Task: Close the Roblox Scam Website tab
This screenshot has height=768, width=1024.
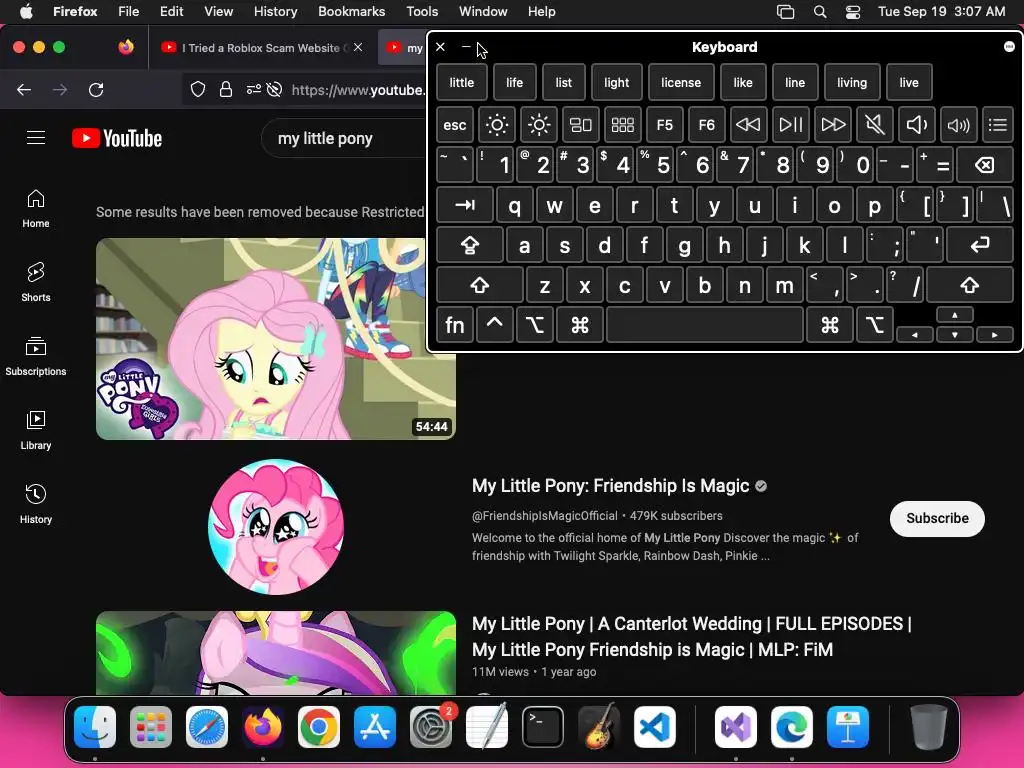Action: [358, 47]
